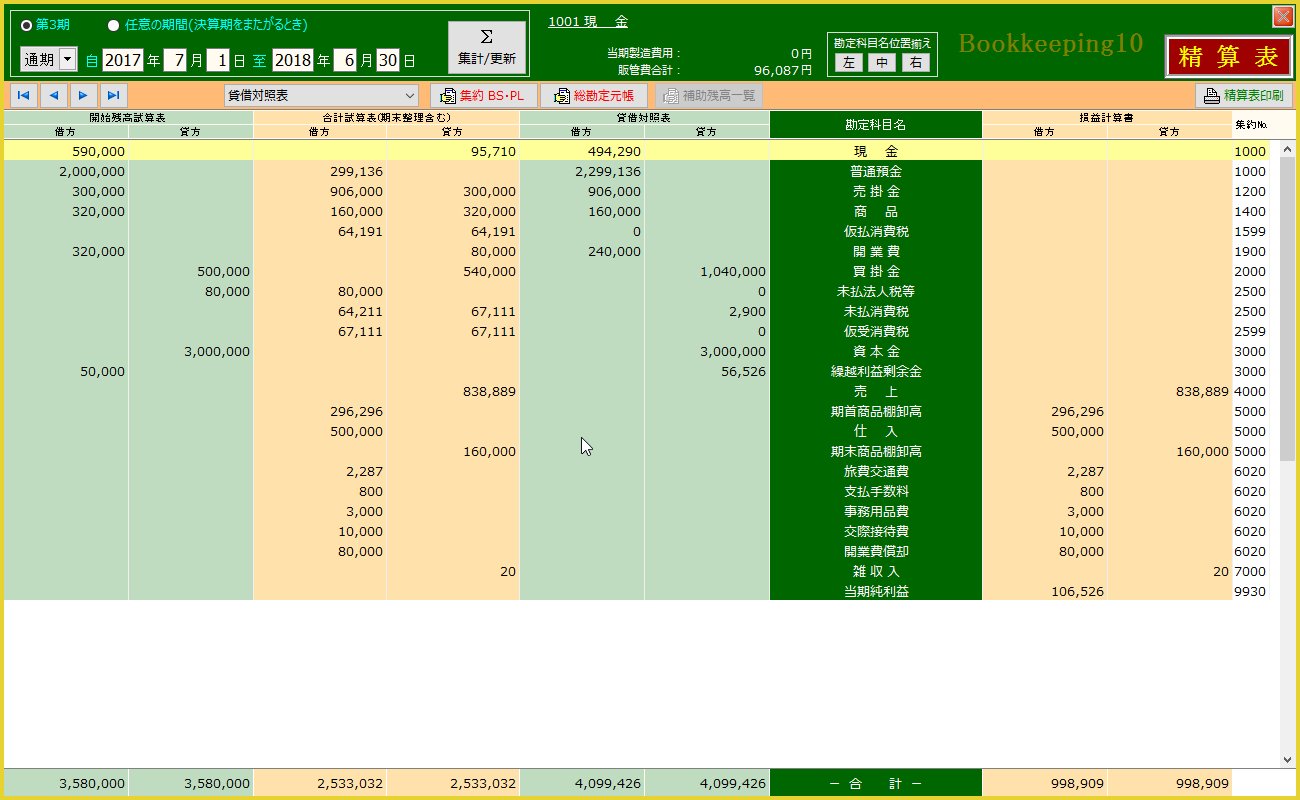Print with 精算表印刷 button
The image size is (1300, 800).
pos(1244,95)
